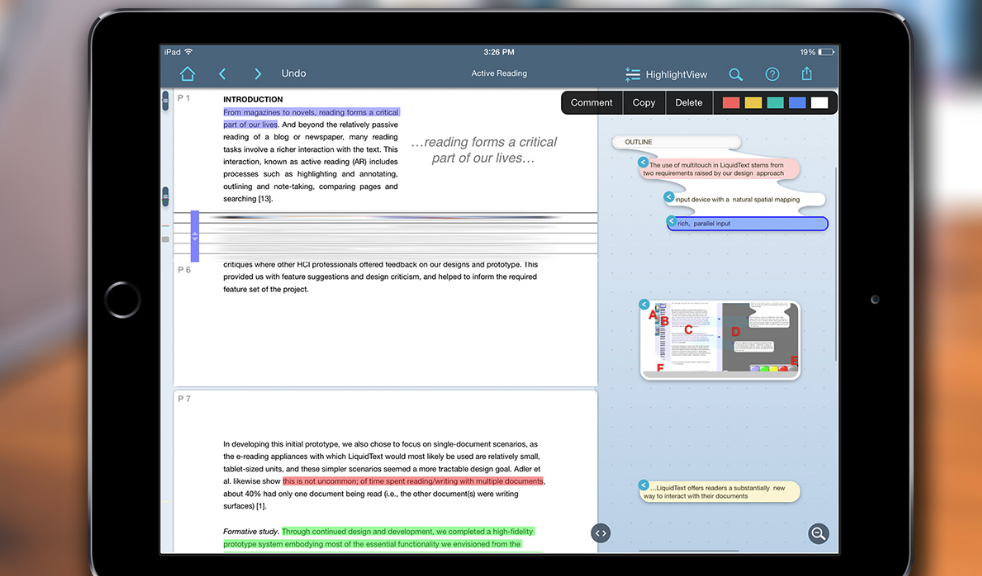Image resolution: width=982 pixels, height=576 pixels.
Task: Tap Undo in the toolbar
Action: (x=293, y=73)
